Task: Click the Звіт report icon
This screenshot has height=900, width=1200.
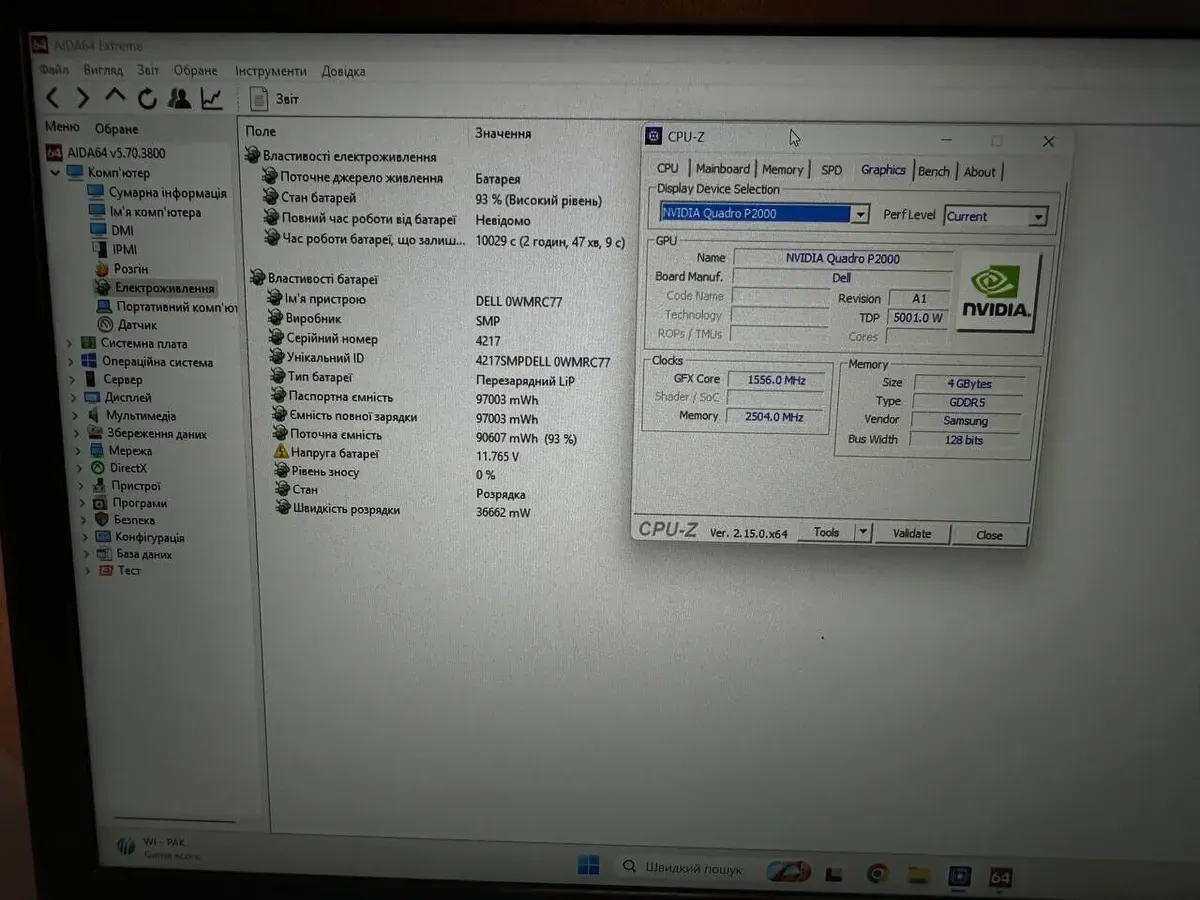Action: point(259,99)
